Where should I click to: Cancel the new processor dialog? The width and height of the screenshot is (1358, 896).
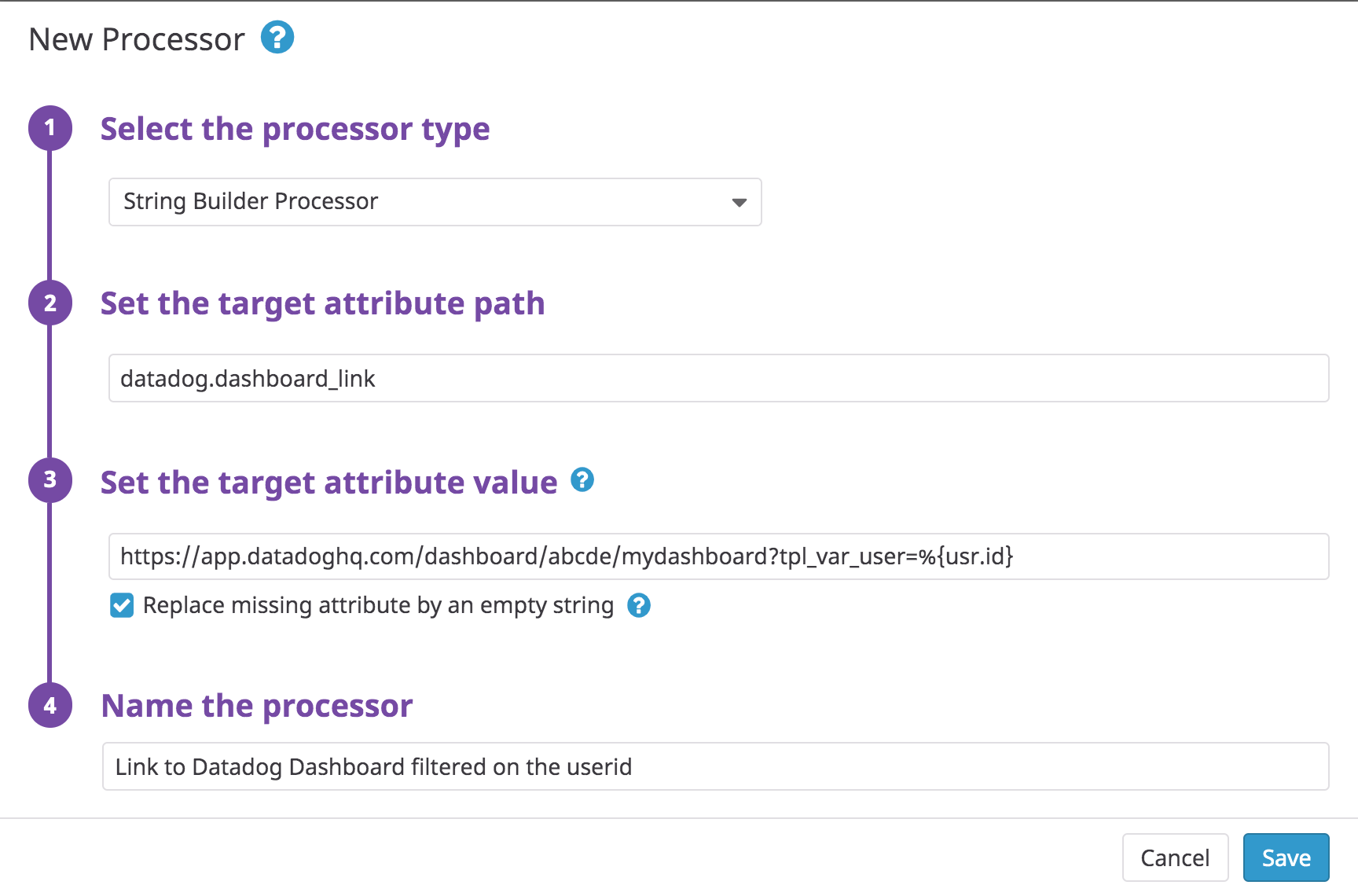pos(1175,857)
